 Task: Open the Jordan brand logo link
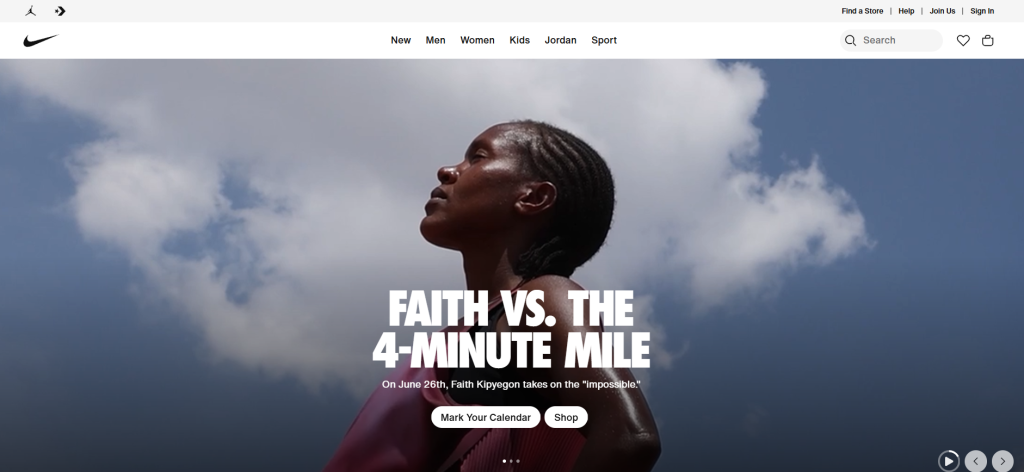pos(31,11)
